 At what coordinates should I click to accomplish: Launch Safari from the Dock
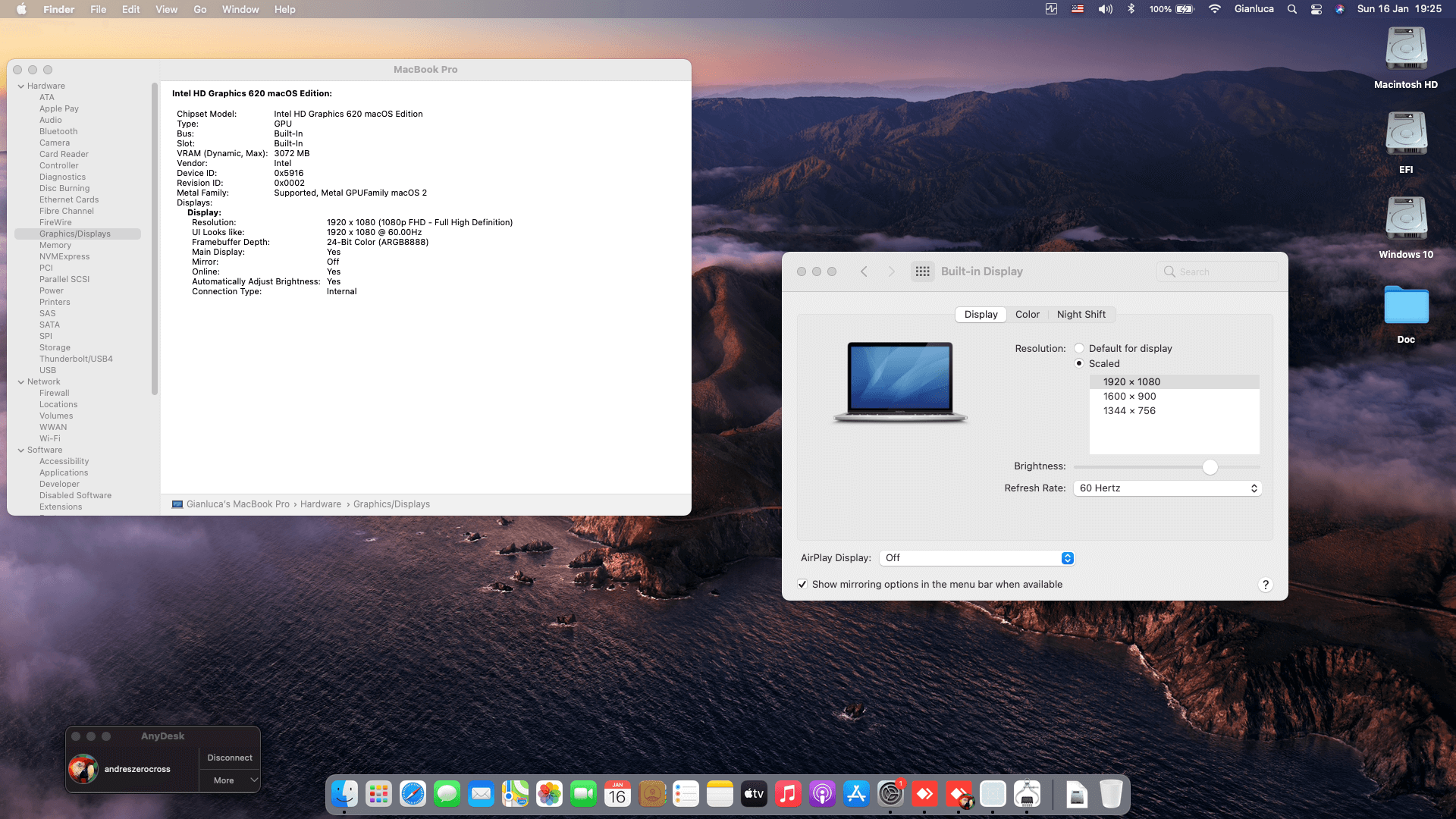[x=413, y=795]
